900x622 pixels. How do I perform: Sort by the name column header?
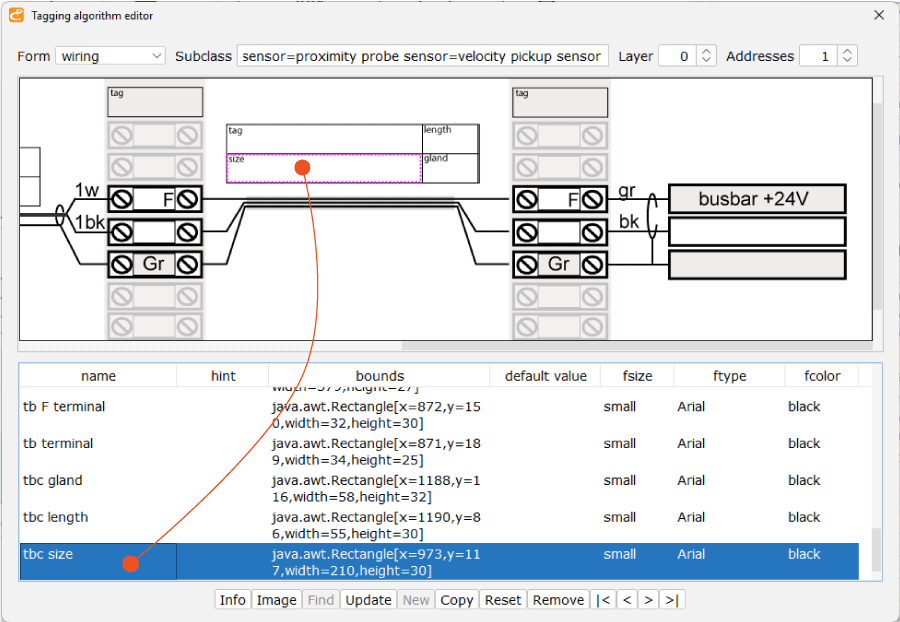(98, 376)
